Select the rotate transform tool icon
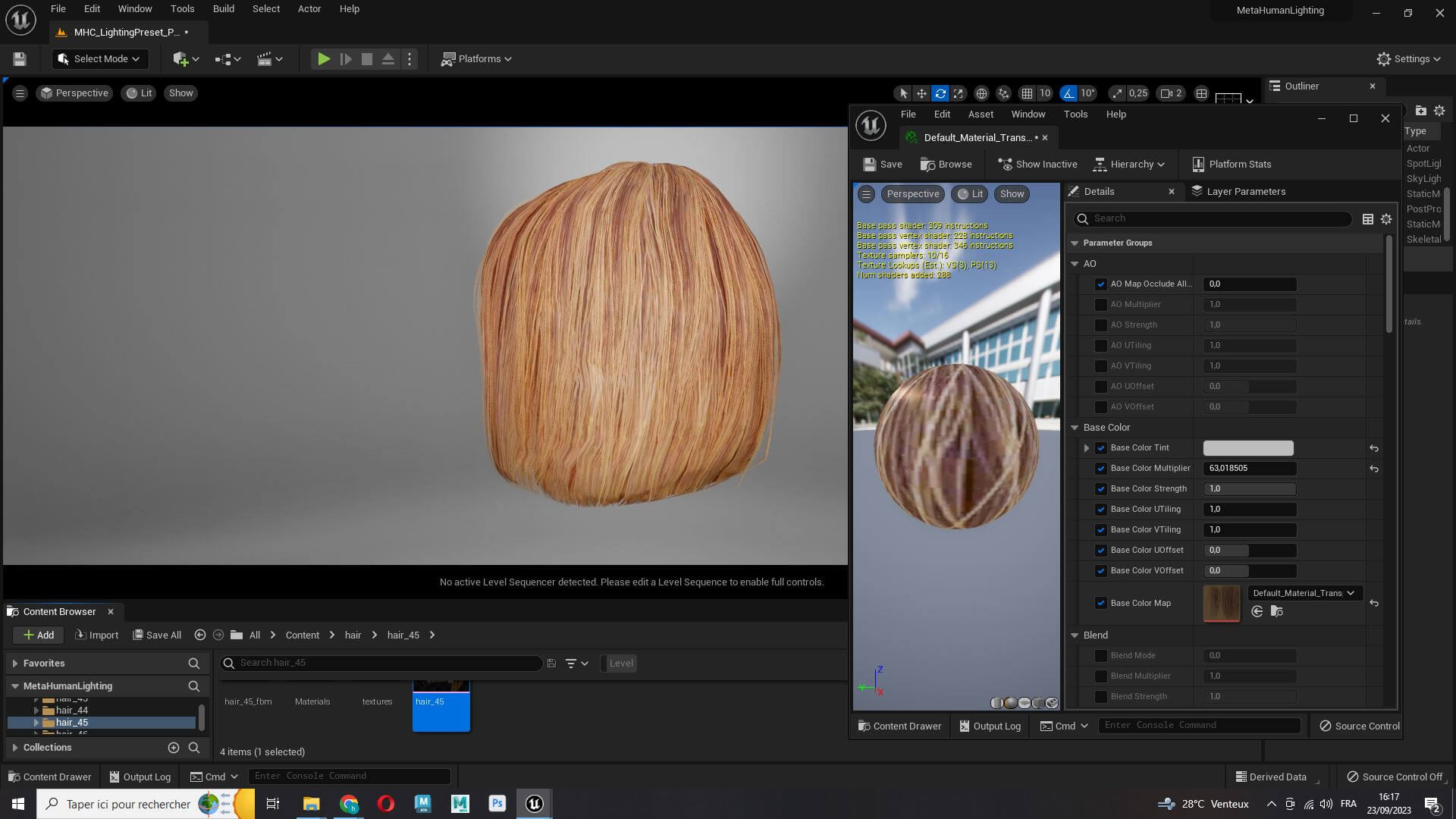 tap(940, 93)
